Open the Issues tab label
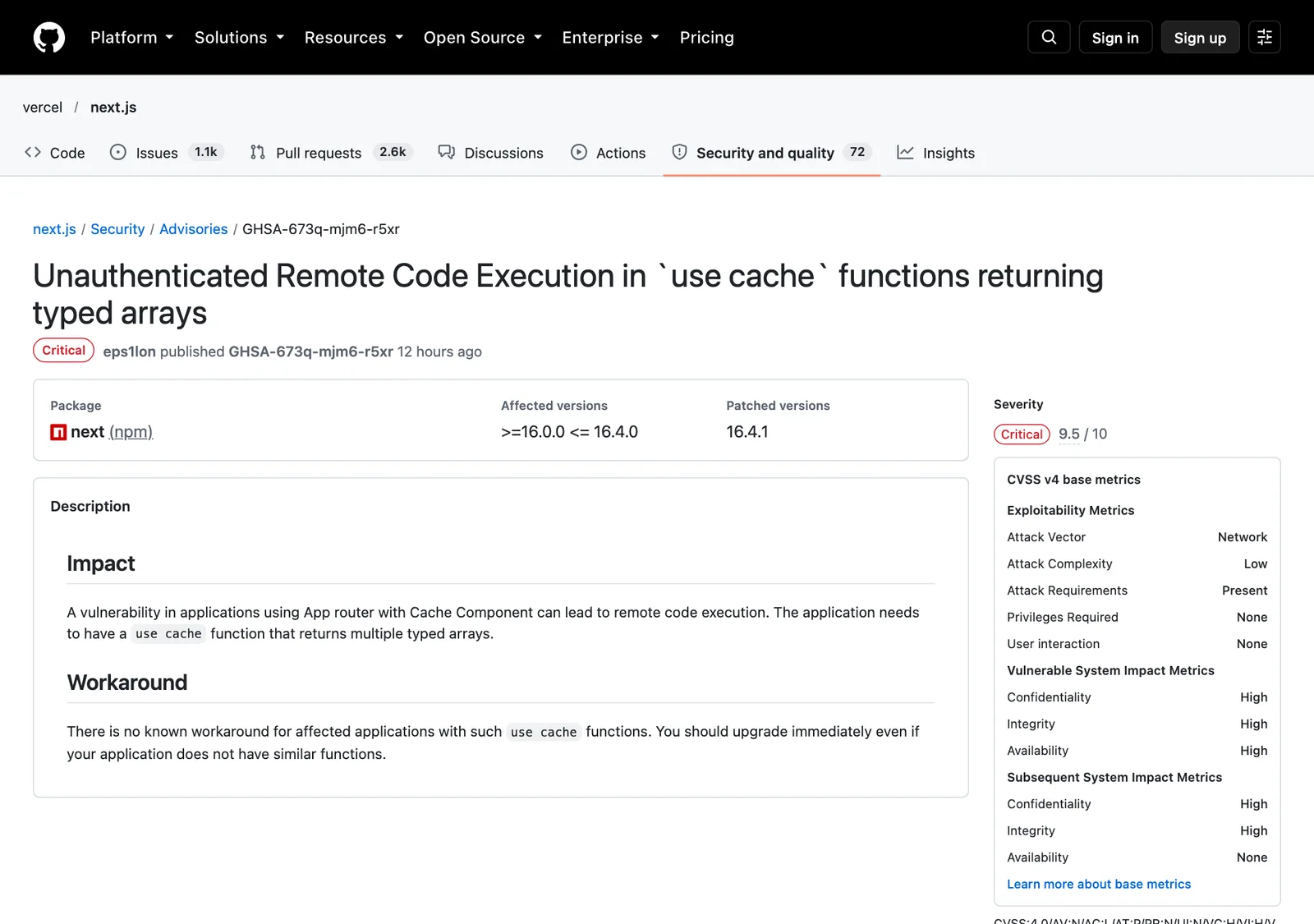1314x924 pixels. point(157,153)
